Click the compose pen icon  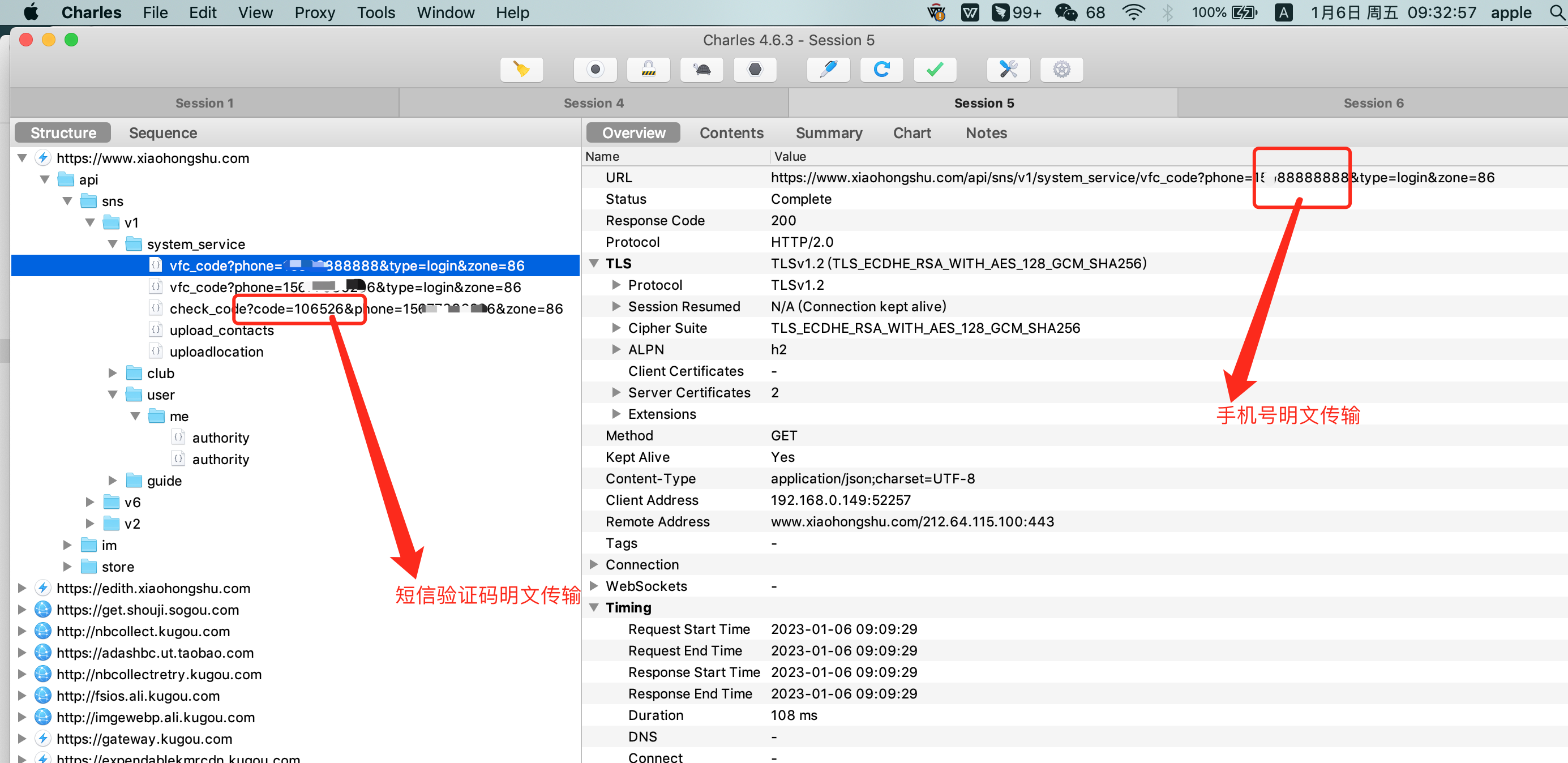click(x=828, y=70)
